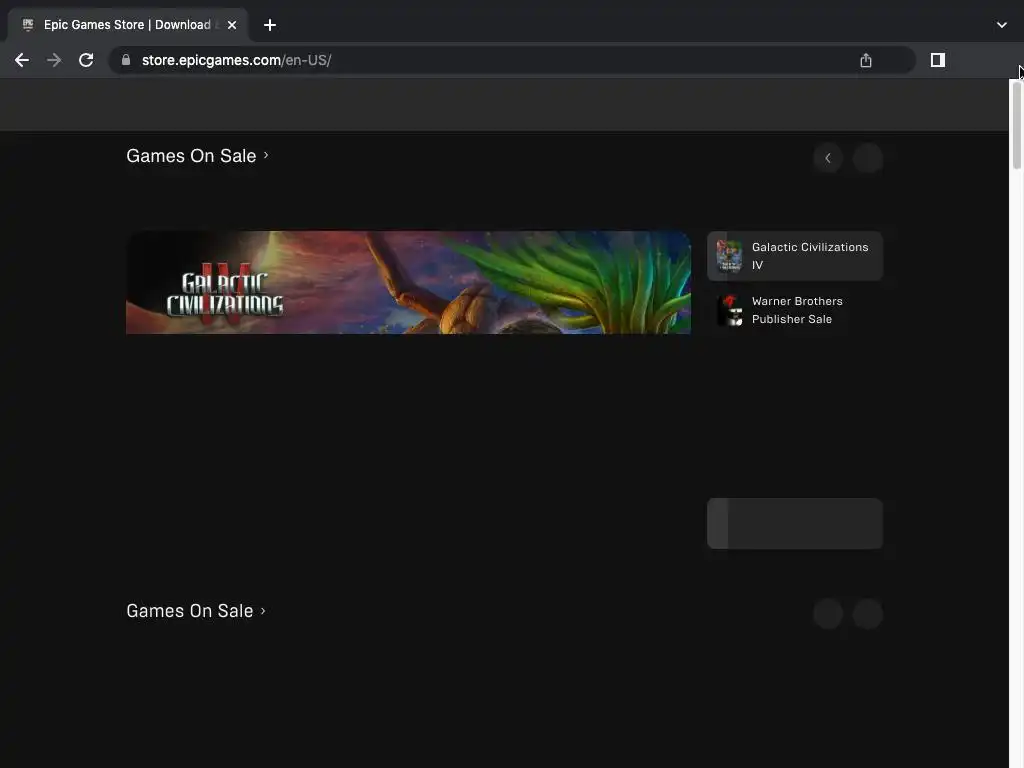This screenshot has width=1024, height=768.
Task: Reload the Epic Games Store page
Action: [x=86, y=60]
